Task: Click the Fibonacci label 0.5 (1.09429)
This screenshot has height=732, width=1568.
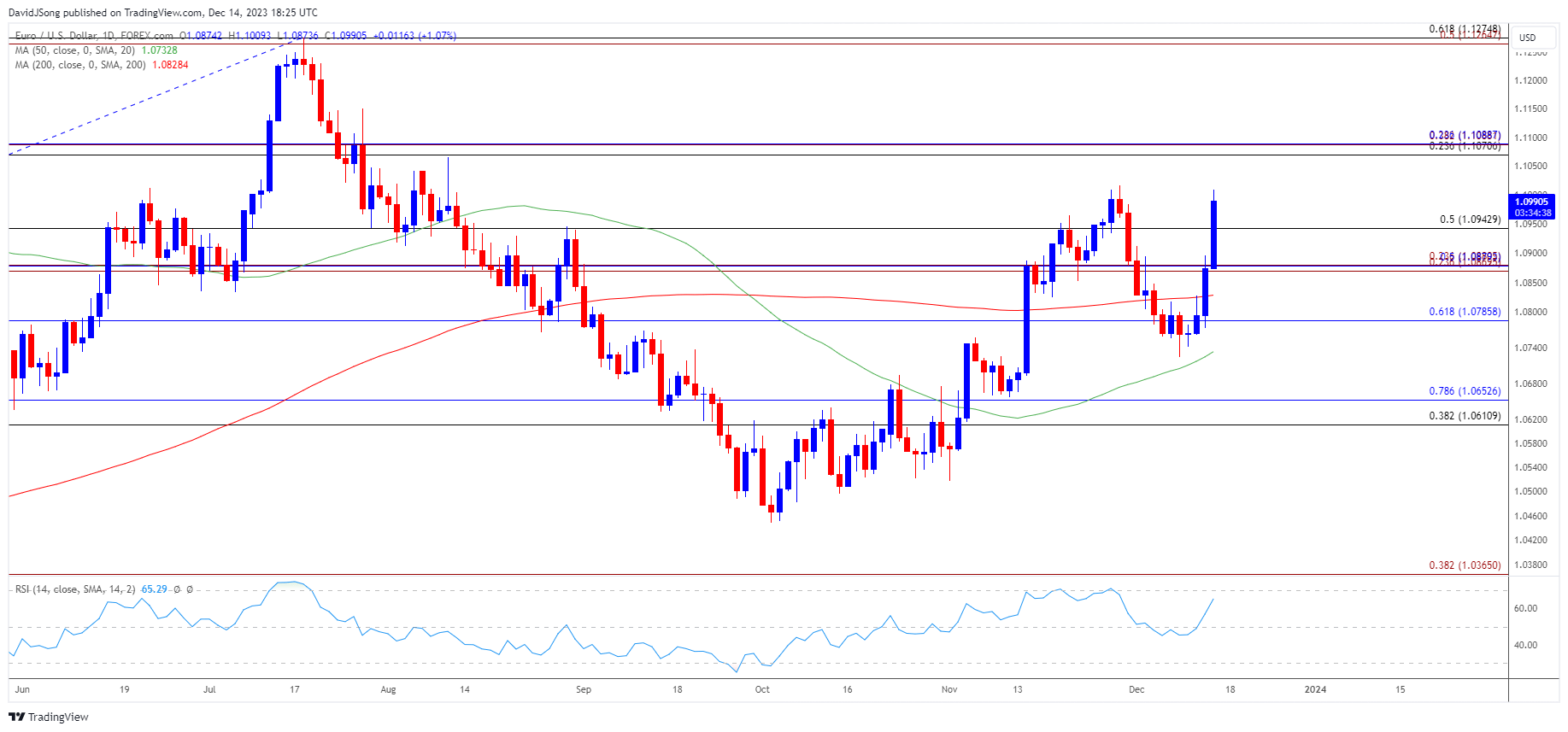Action: (1470, 220)
